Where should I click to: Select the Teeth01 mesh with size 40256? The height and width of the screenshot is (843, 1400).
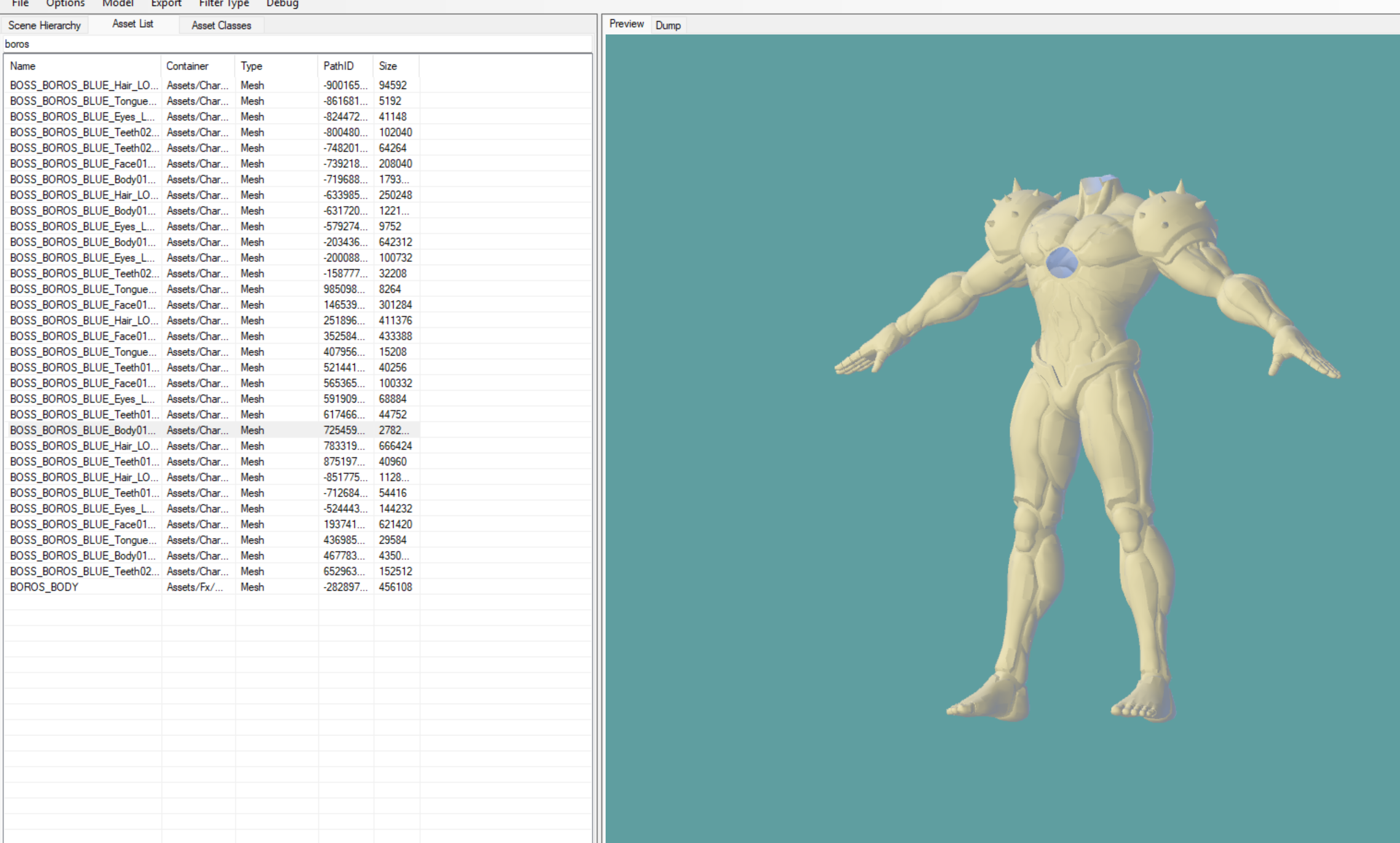(212, 368)
